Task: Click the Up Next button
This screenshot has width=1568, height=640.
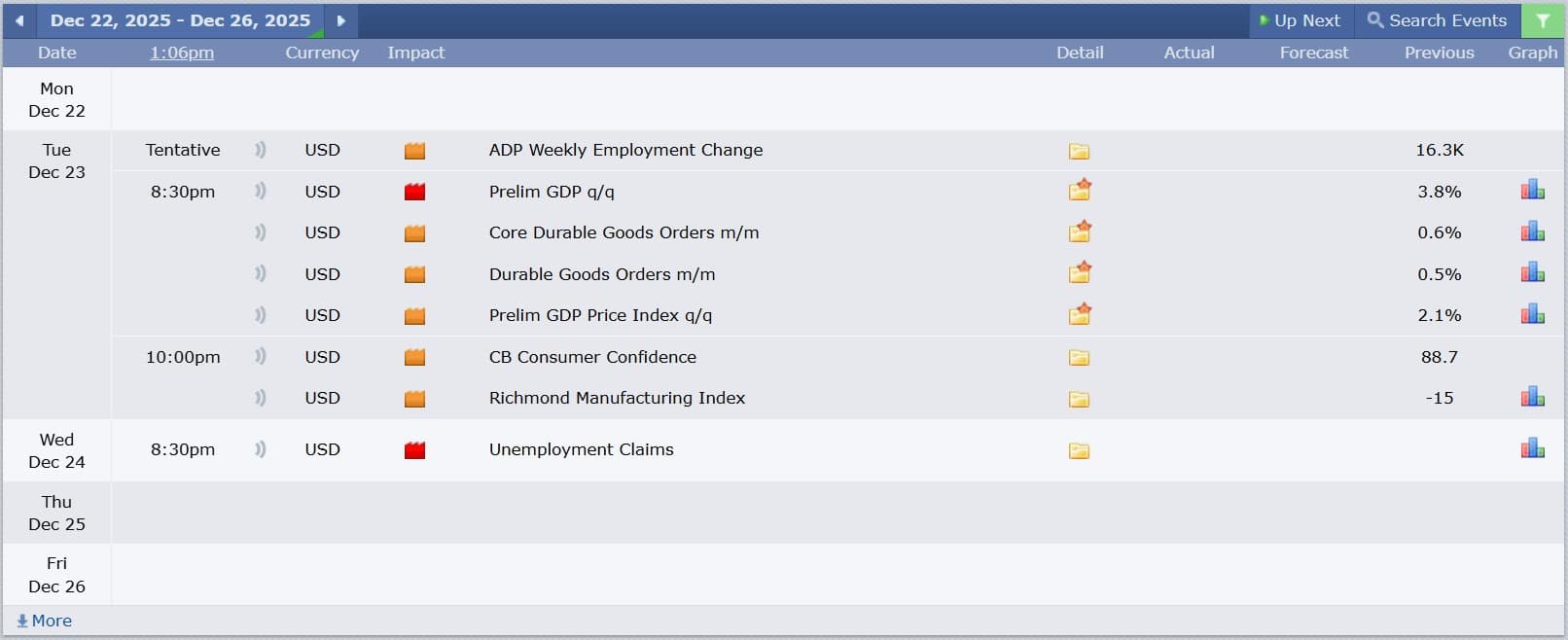Action: coord(1300,20)
